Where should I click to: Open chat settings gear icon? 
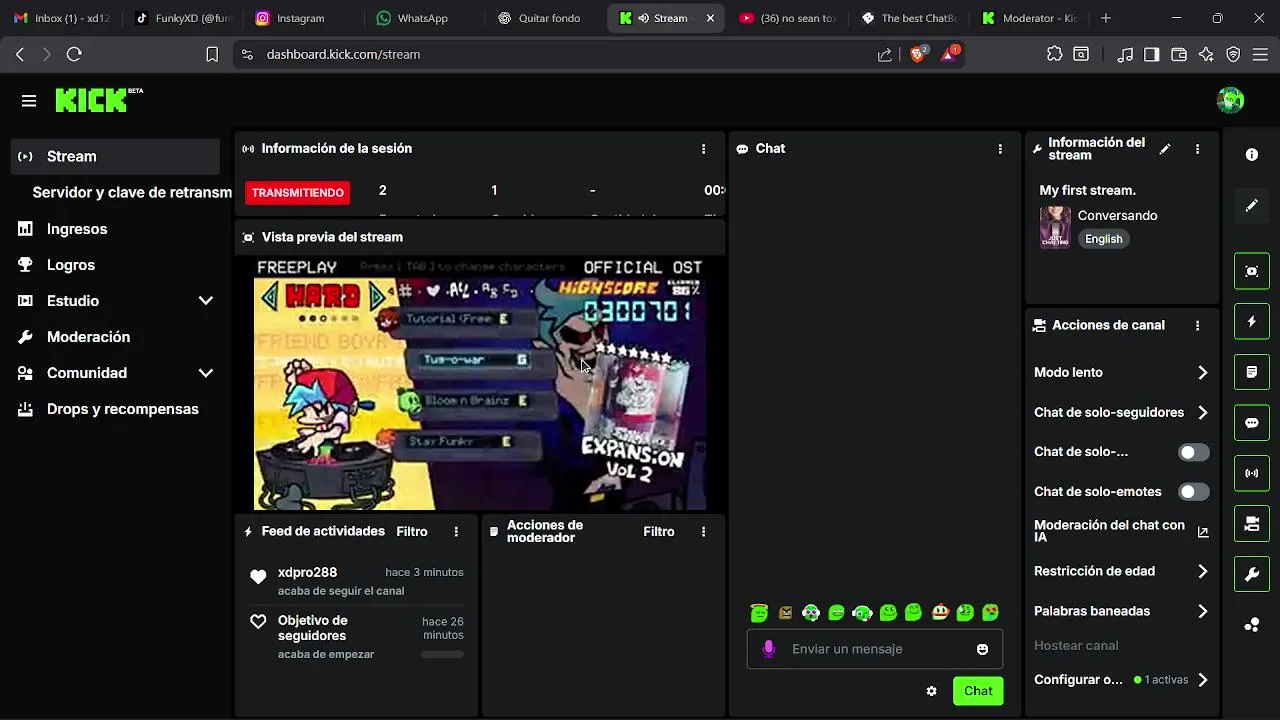[x=931, y=691]
